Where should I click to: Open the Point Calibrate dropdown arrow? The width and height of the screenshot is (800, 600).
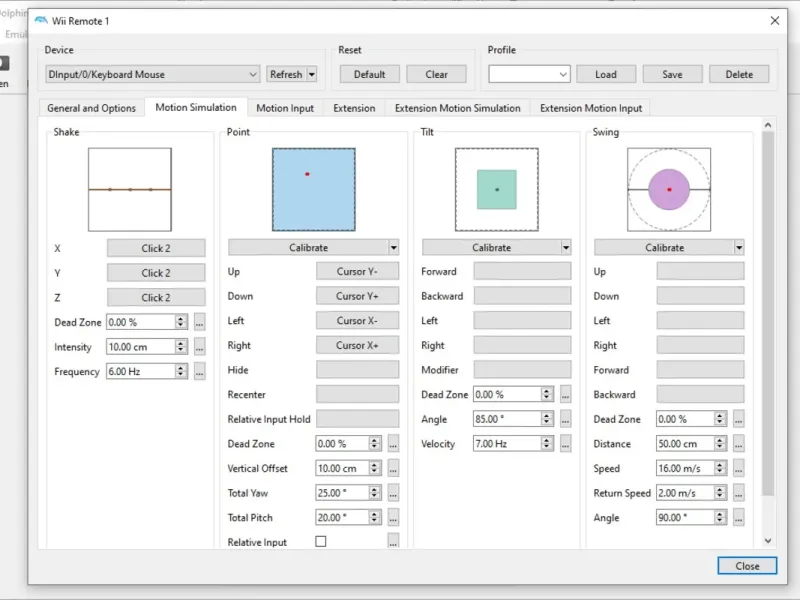393,247
